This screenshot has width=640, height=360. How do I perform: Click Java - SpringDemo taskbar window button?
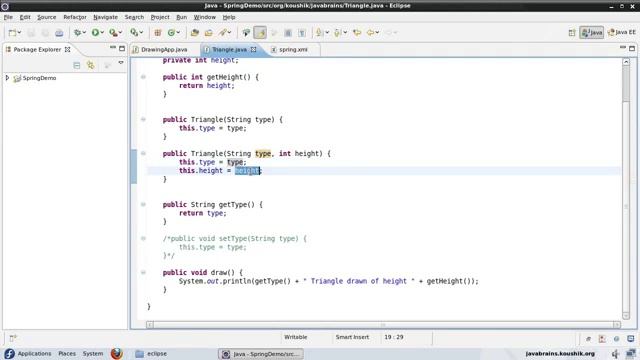[261, 354]
